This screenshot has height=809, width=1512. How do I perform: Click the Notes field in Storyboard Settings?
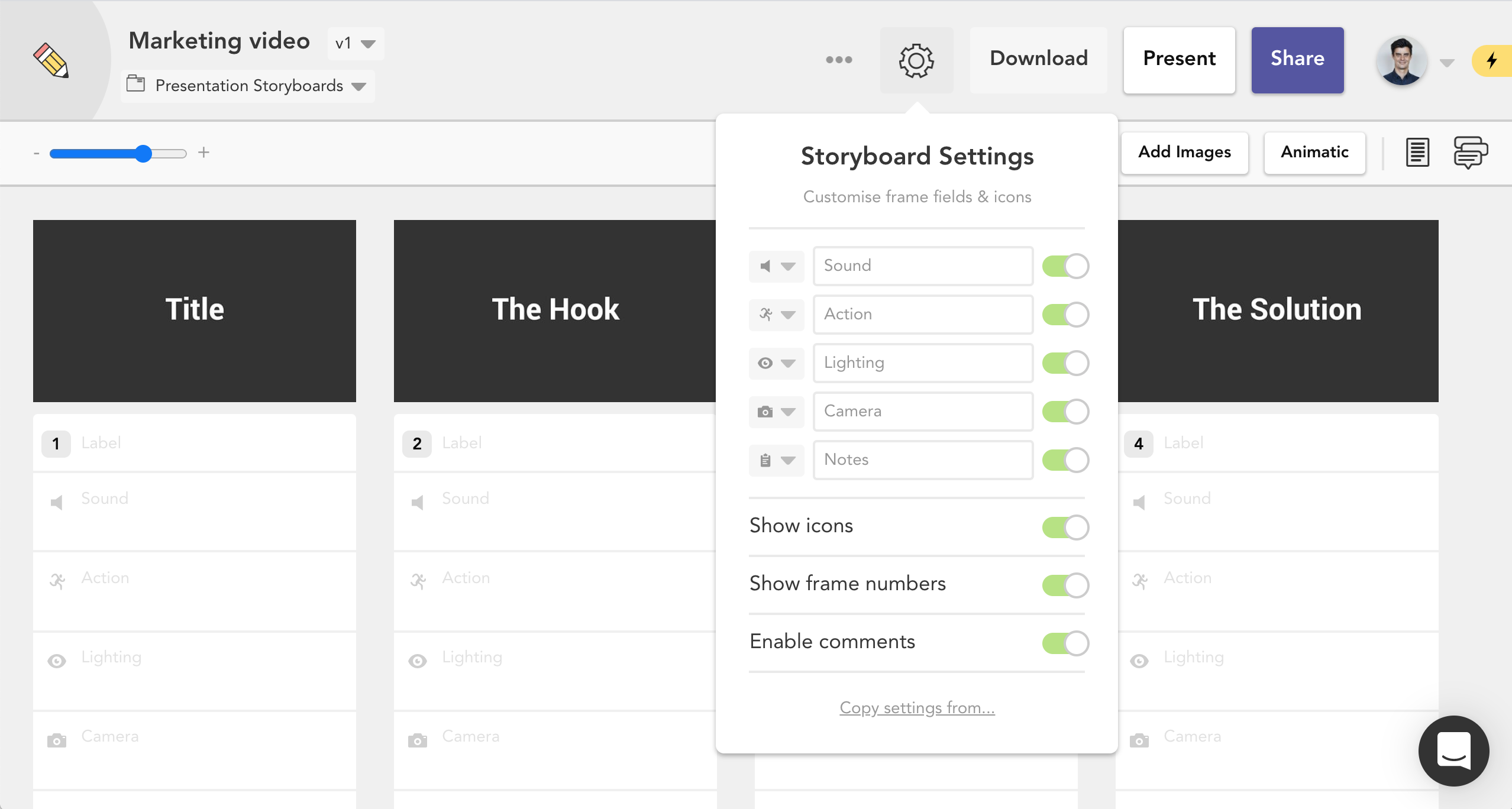coord(922,460)
